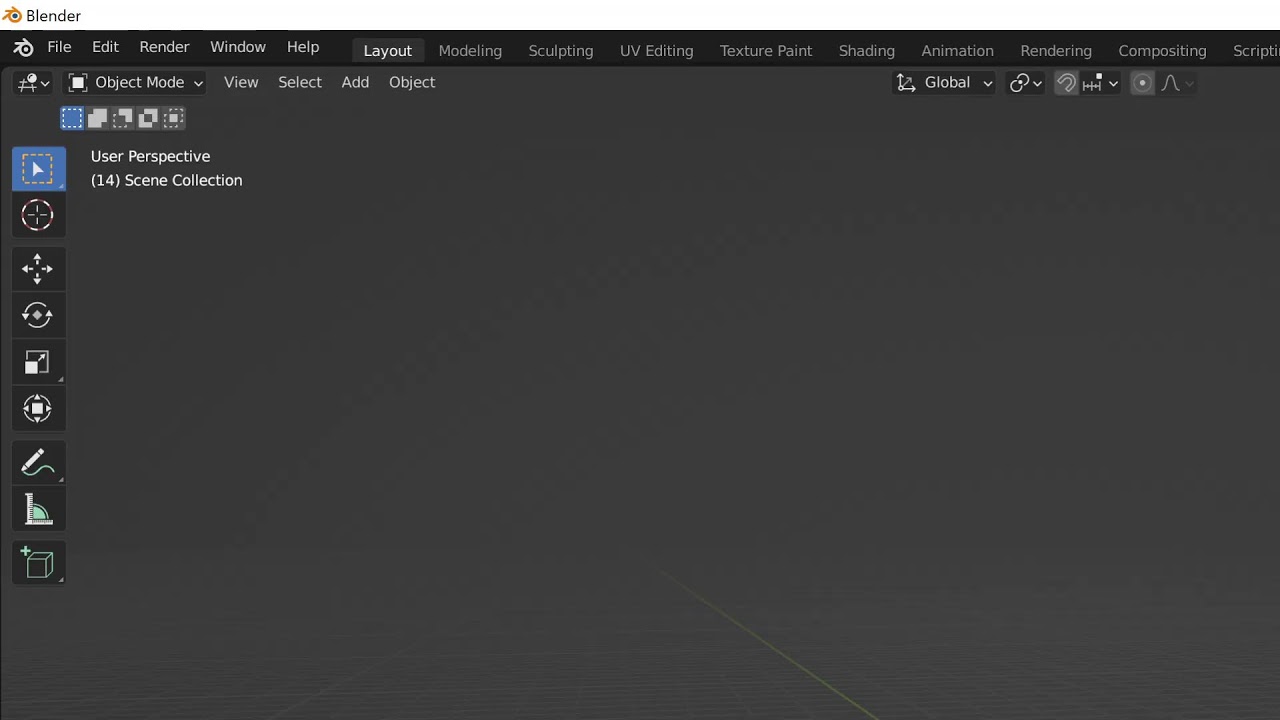
Task: Open the transform pivot point dropdown
Action: pos(1026,83)
